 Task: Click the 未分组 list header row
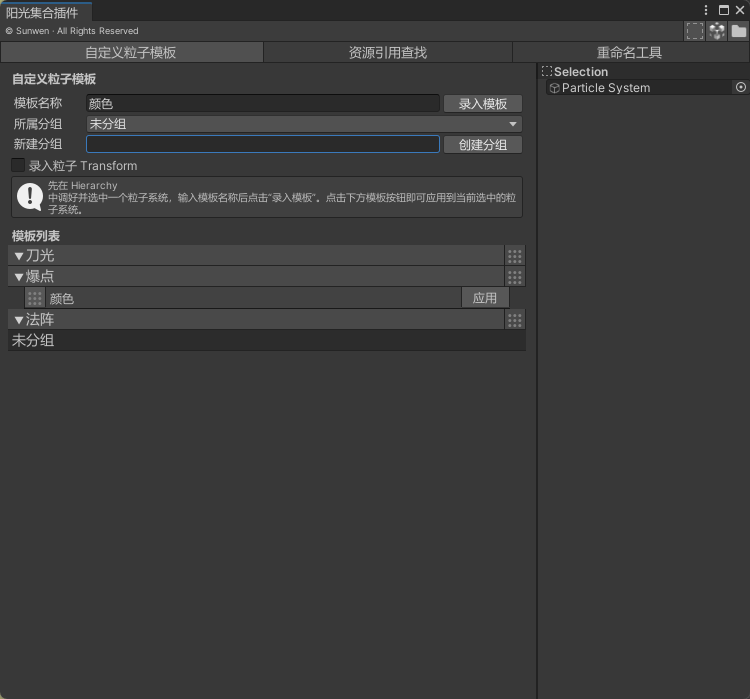click(267, 341)
